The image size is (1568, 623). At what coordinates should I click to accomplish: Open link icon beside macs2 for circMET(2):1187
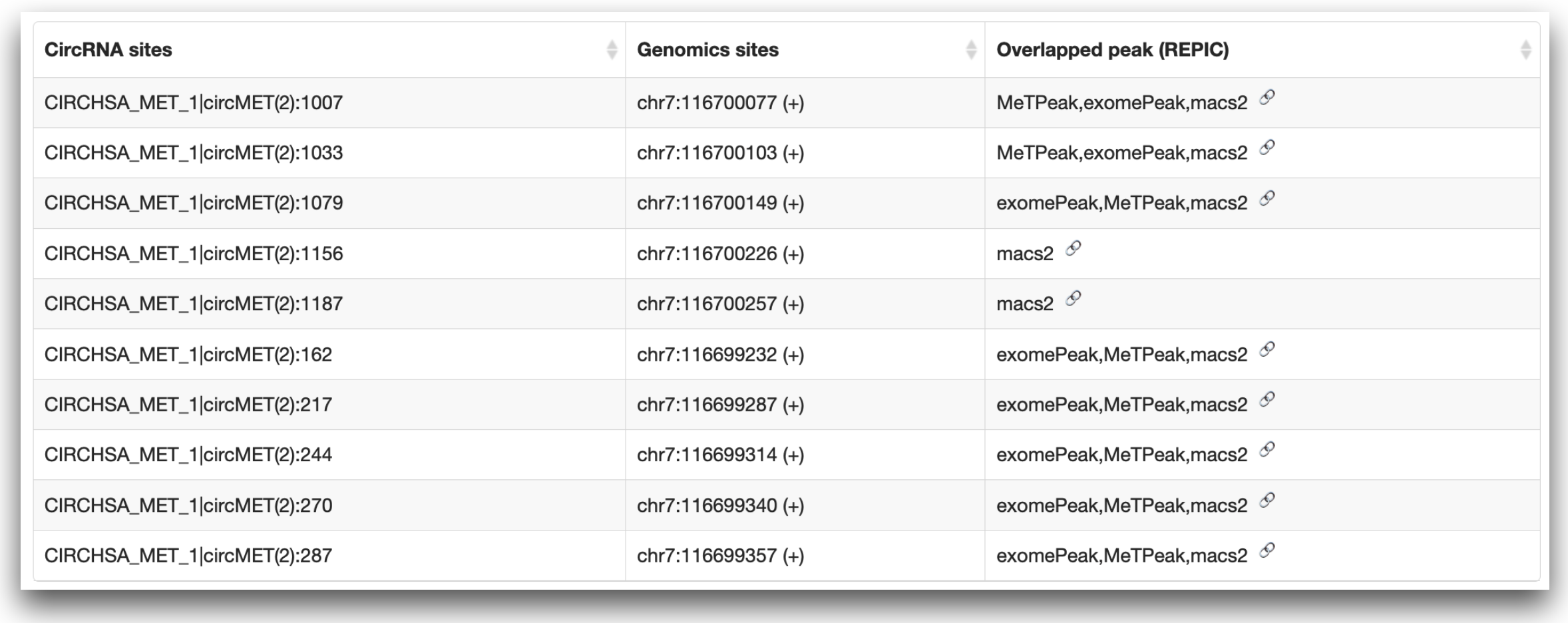[x=1074, y=298]
